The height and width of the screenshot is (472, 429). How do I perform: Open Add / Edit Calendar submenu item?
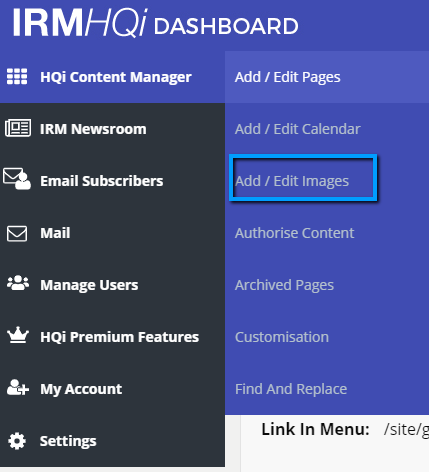pyautogui.click(x=297, y=129)
